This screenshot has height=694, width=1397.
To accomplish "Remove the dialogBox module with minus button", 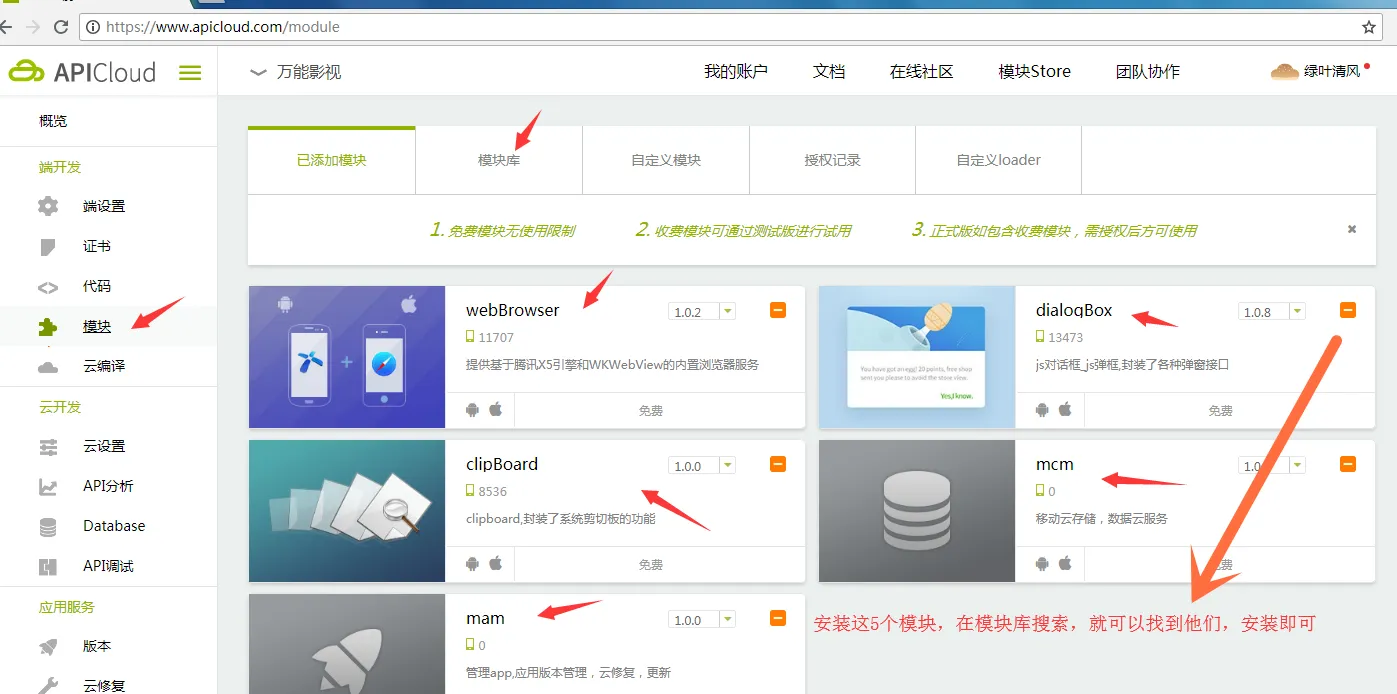I will 1347,310.
